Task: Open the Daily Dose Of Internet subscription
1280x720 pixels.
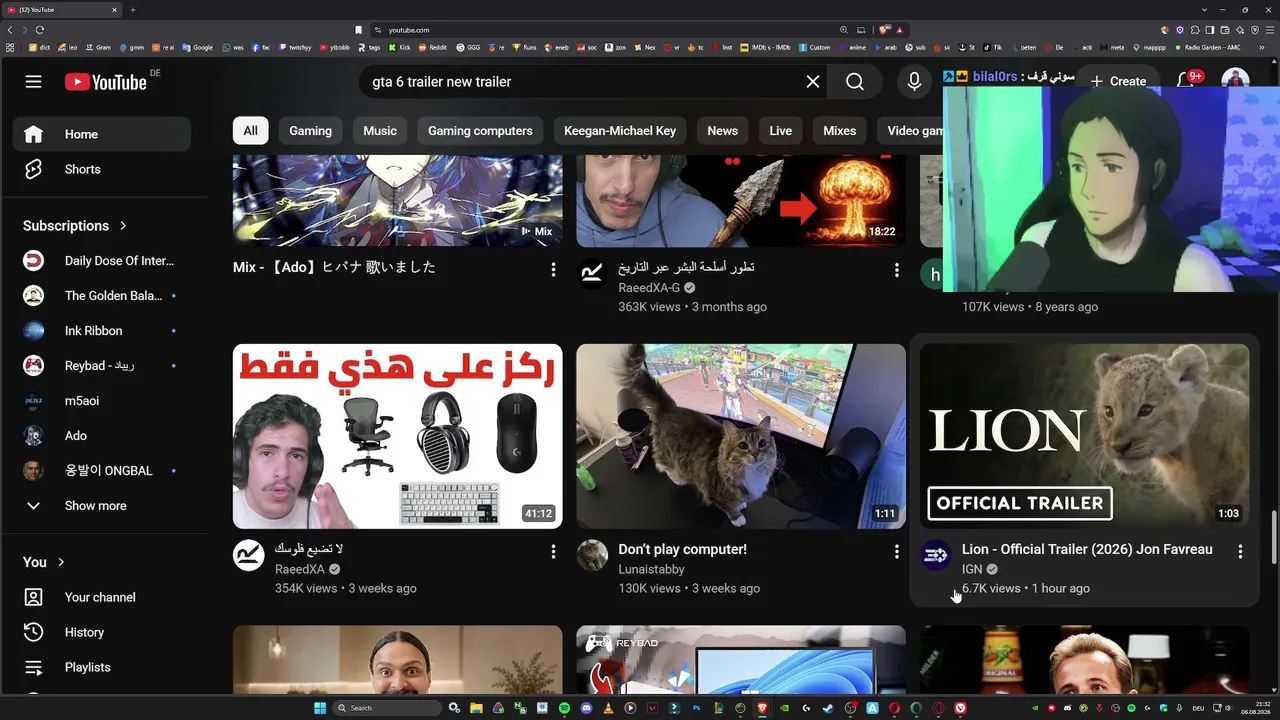Action: tap(102, 261)
